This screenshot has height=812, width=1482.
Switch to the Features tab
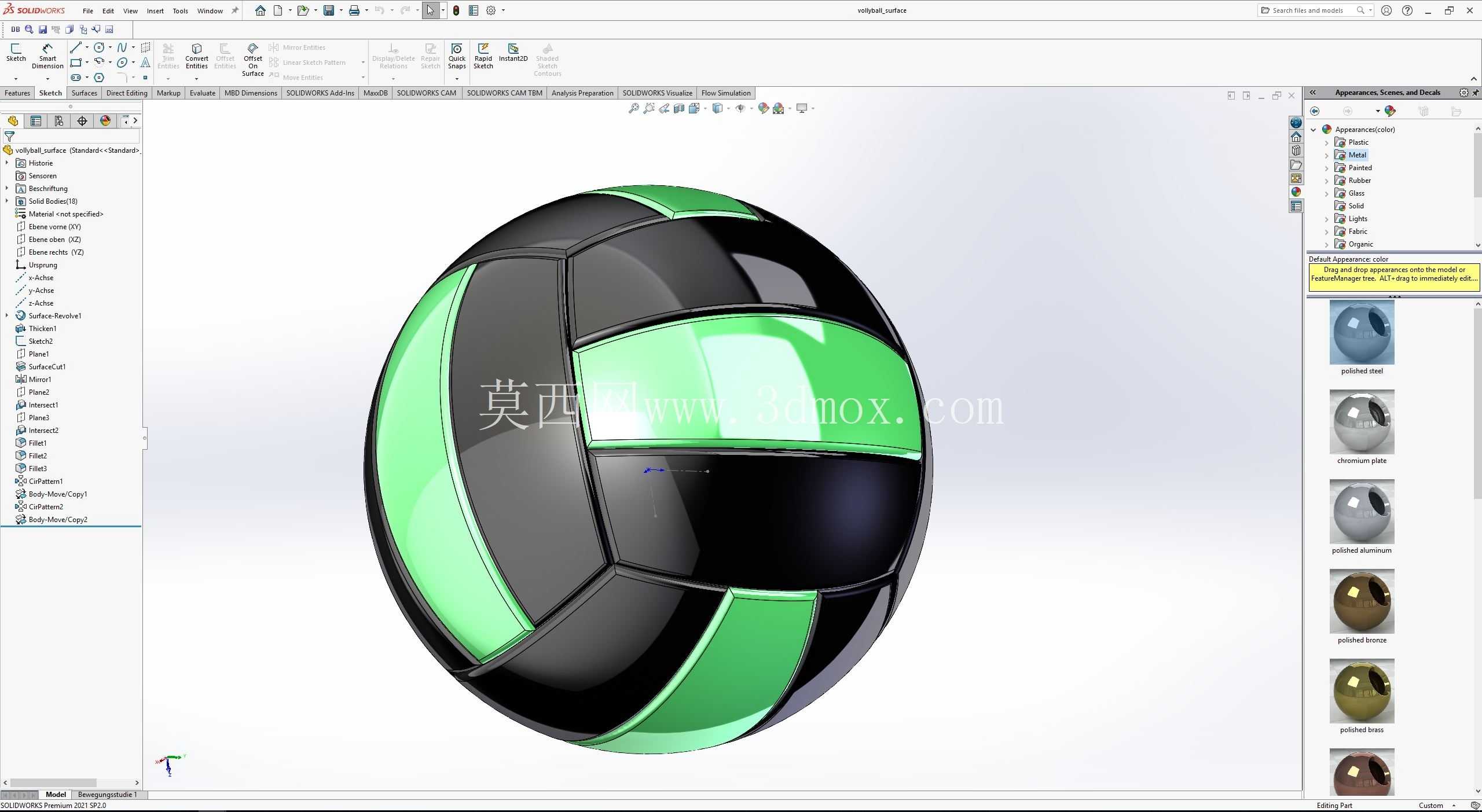[17, 93]
